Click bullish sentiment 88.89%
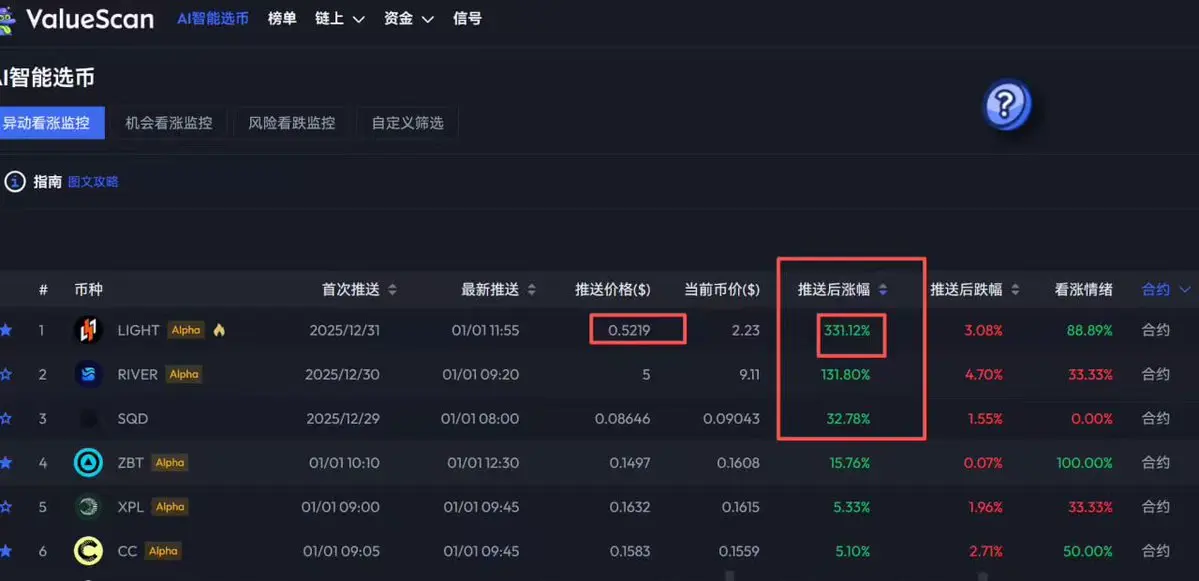This screenshot has height=581, width=1199. (x=1090, y=330)
